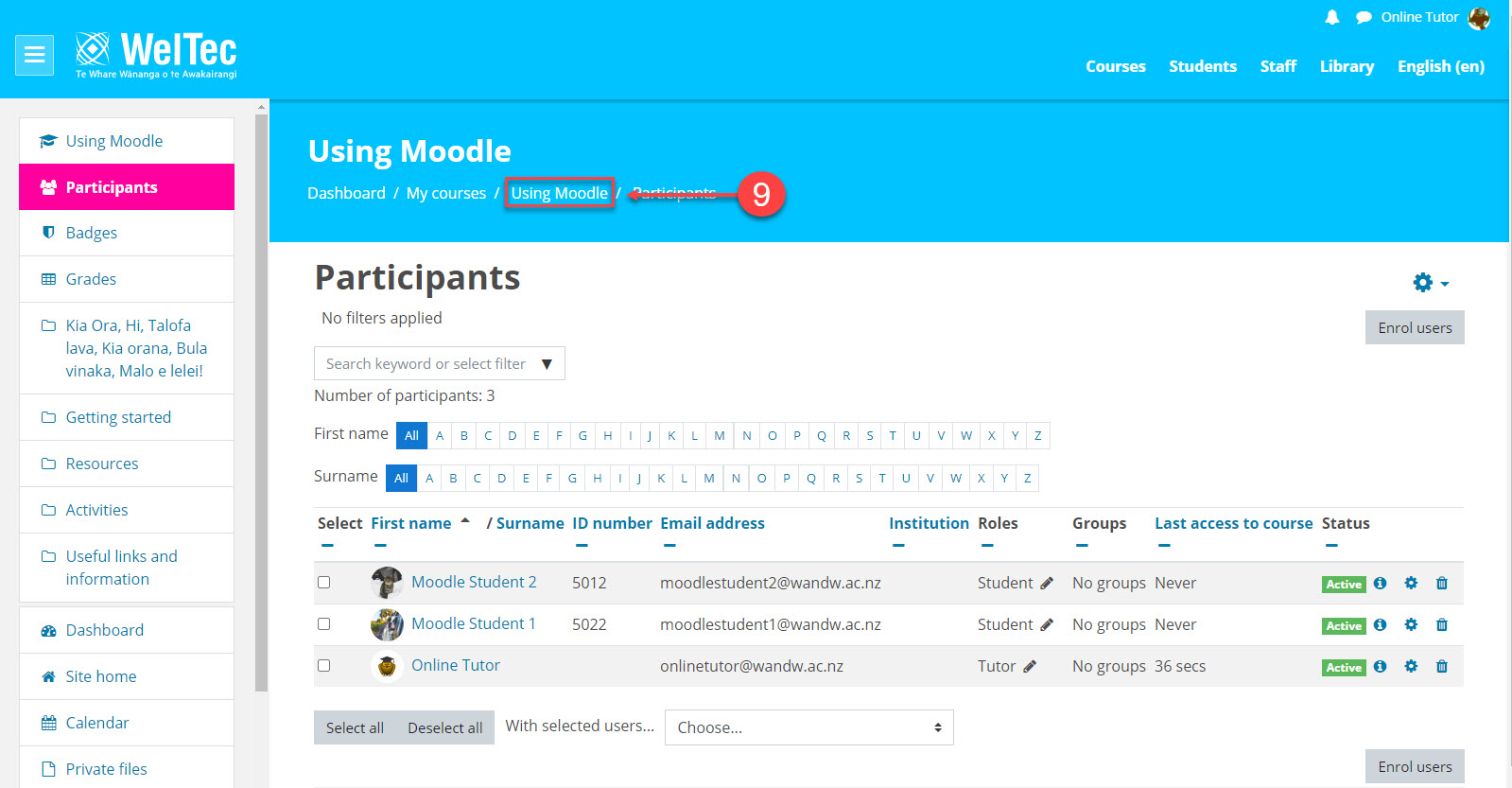Viewport: 1512px width, 788px height.
Task: Open Calendar in the sidebar
Action: point(127,723)
